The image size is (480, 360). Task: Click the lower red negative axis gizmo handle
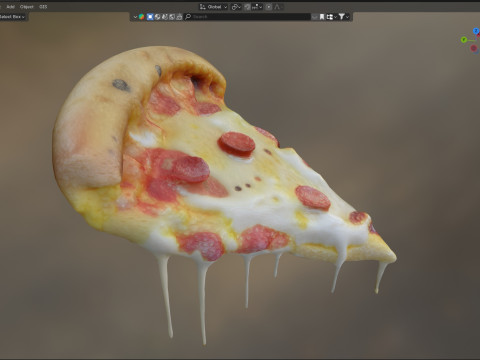pyautogui.click(x=474, y=49)
